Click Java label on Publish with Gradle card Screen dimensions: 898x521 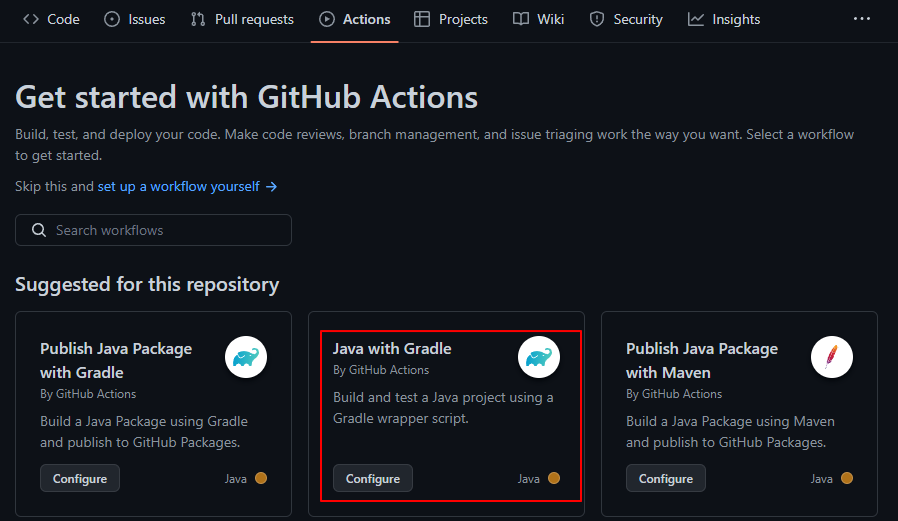235,479
